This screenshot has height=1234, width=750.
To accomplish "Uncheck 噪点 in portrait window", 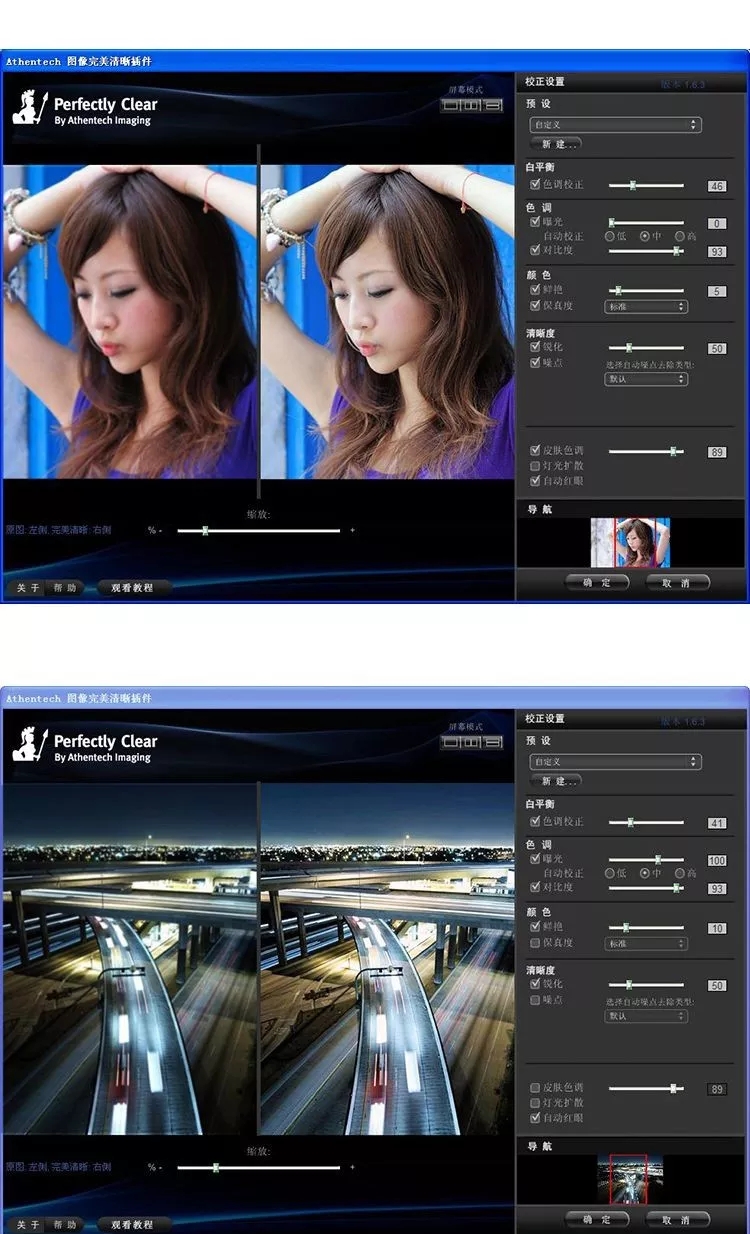I will [x=535, y=362].
